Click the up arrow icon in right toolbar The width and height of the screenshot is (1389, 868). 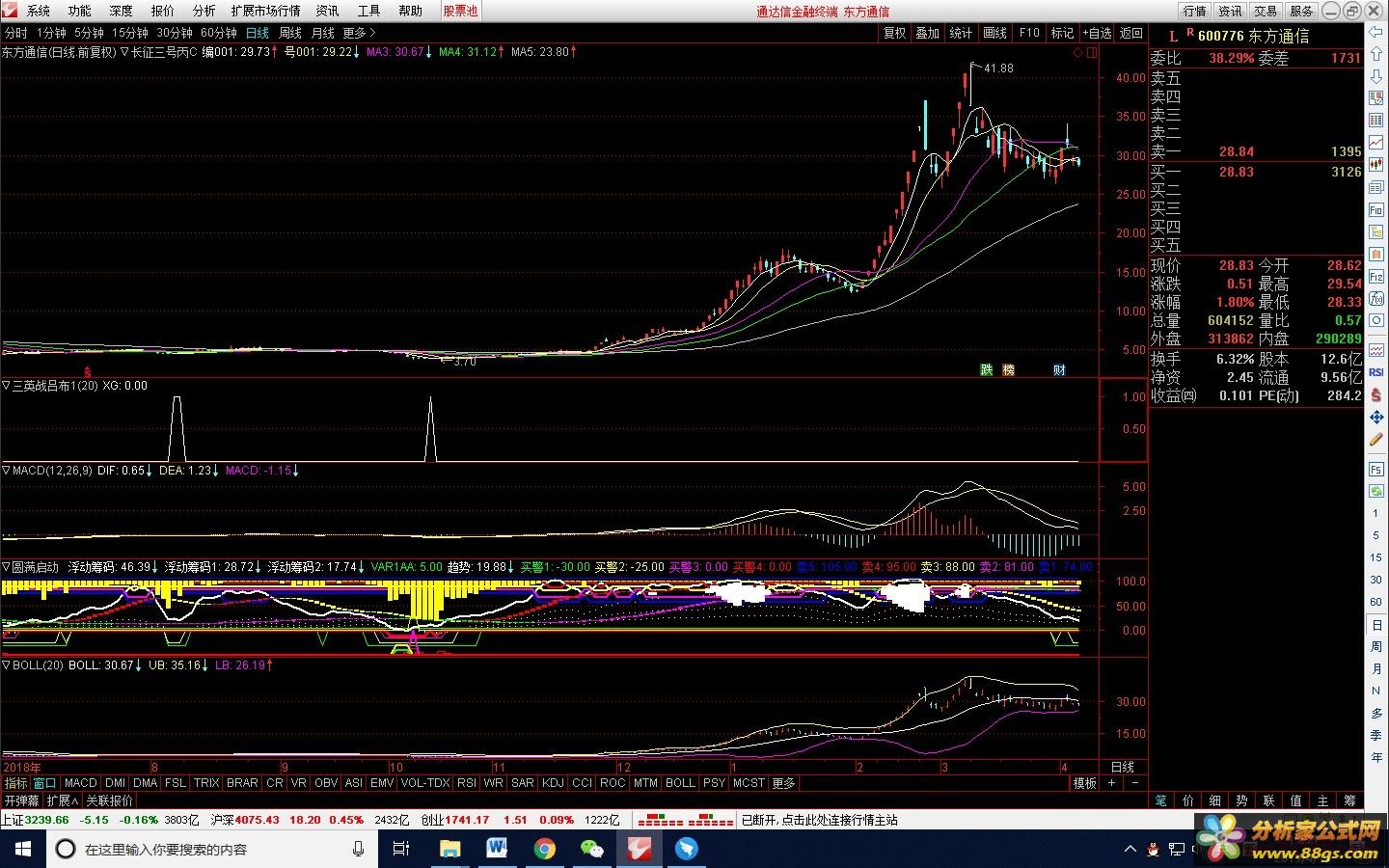(1376, 54)
